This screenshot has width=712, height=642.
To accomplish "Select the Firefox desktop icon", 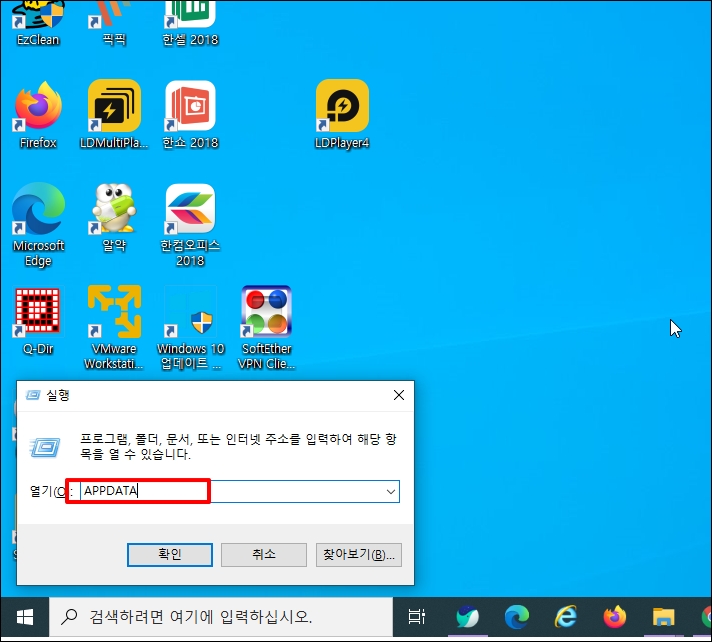I will [x=38, y=114].
